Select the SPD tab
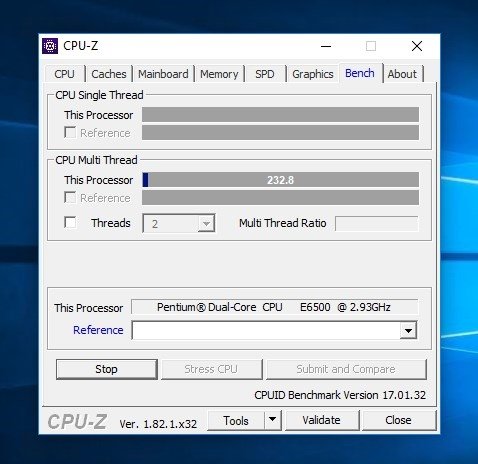The image size is (478, 464). [265, 74]
